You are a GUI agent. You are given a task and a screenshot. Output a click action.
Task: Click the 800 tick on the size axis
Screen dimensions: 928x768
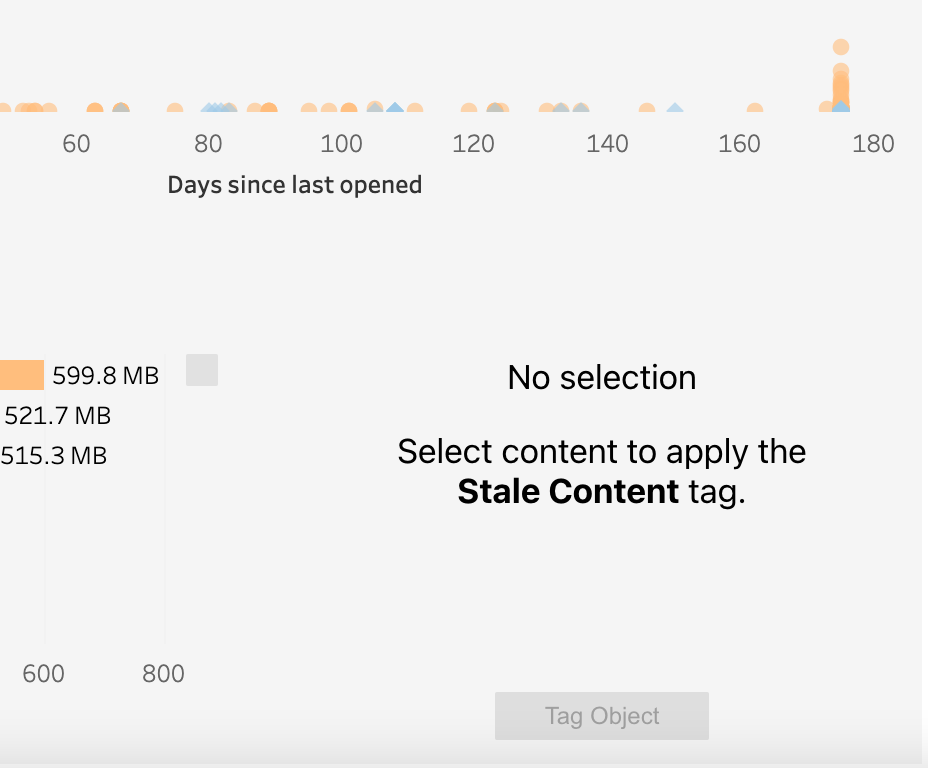pos(163,673)
